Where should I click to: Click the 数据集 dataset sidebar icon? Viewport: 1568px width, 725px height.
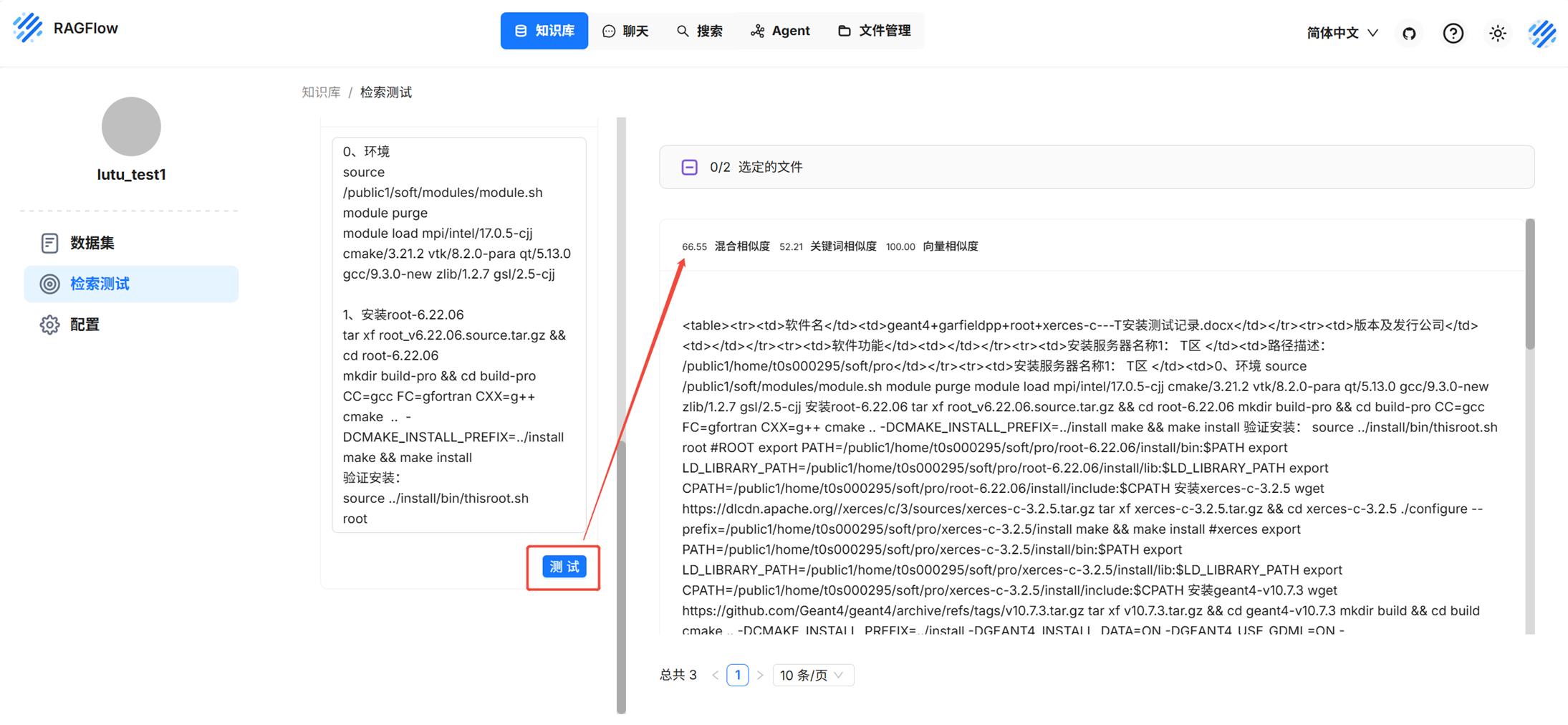pos(49,244)
